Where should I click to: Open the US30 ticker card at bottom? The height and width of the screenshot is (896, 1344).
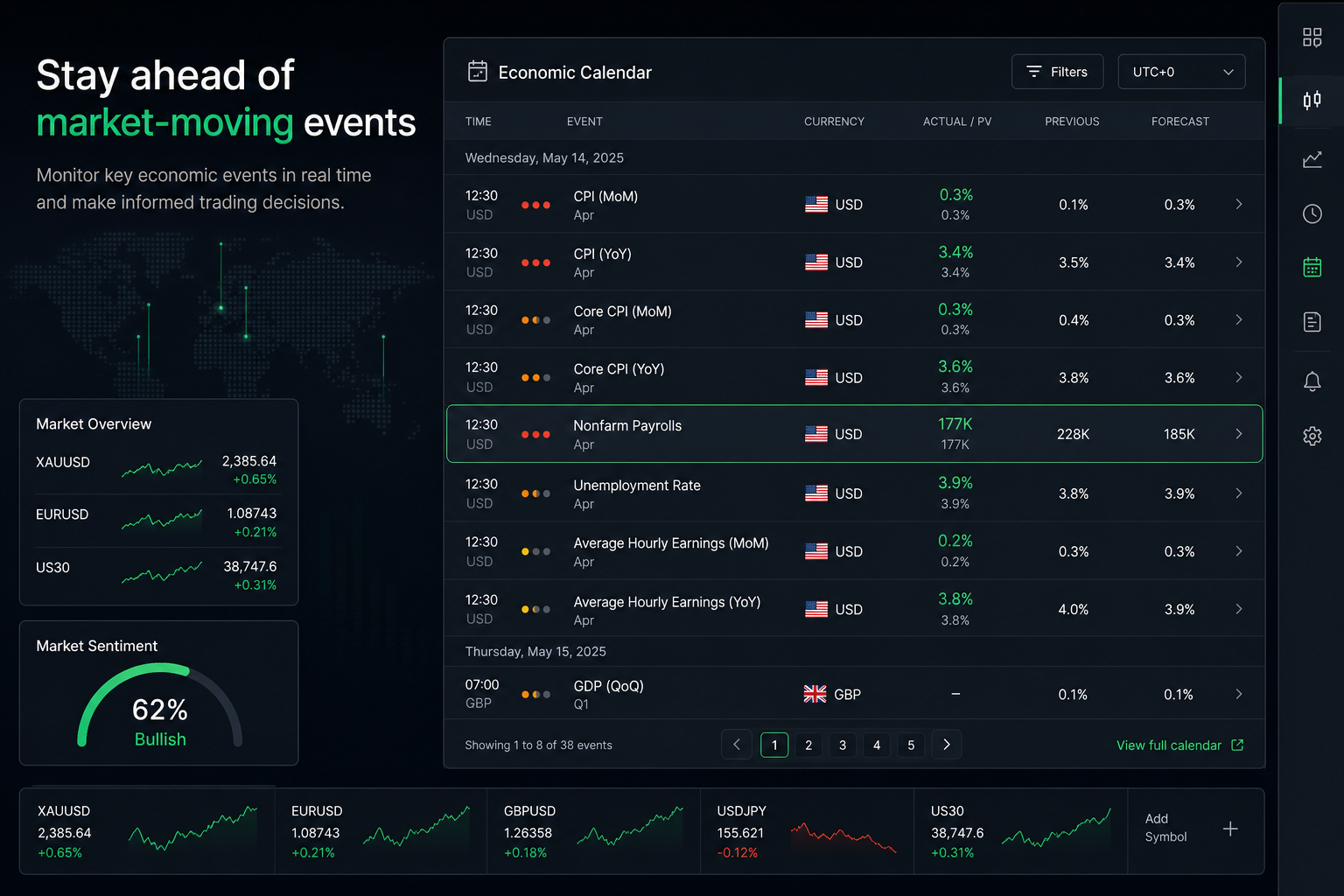tap(1020, 831)
